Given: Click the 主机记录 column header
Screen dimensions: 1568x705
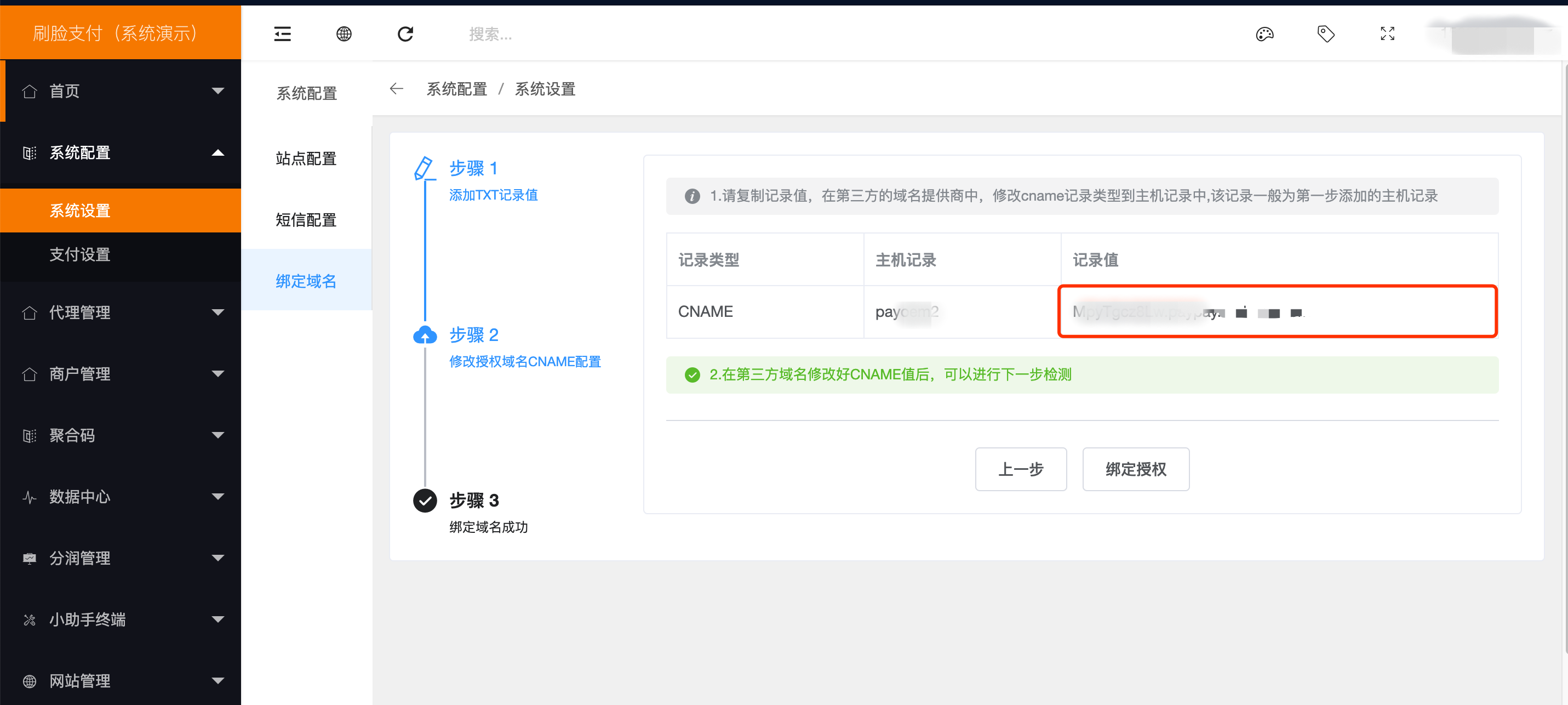Looking at the screenshot, I should pos(963,259).
